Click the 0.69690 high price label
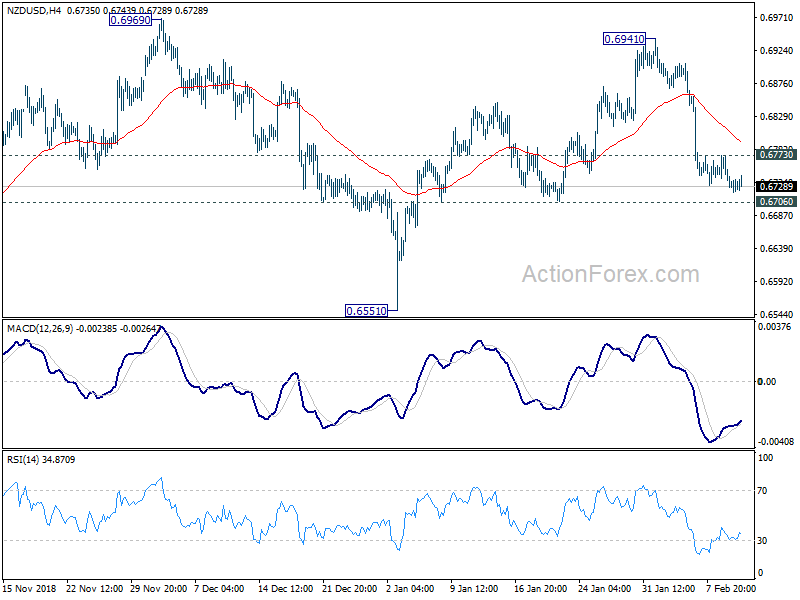Screen dimensions: 800x600 pyautogui.click(x=131, y=20)
